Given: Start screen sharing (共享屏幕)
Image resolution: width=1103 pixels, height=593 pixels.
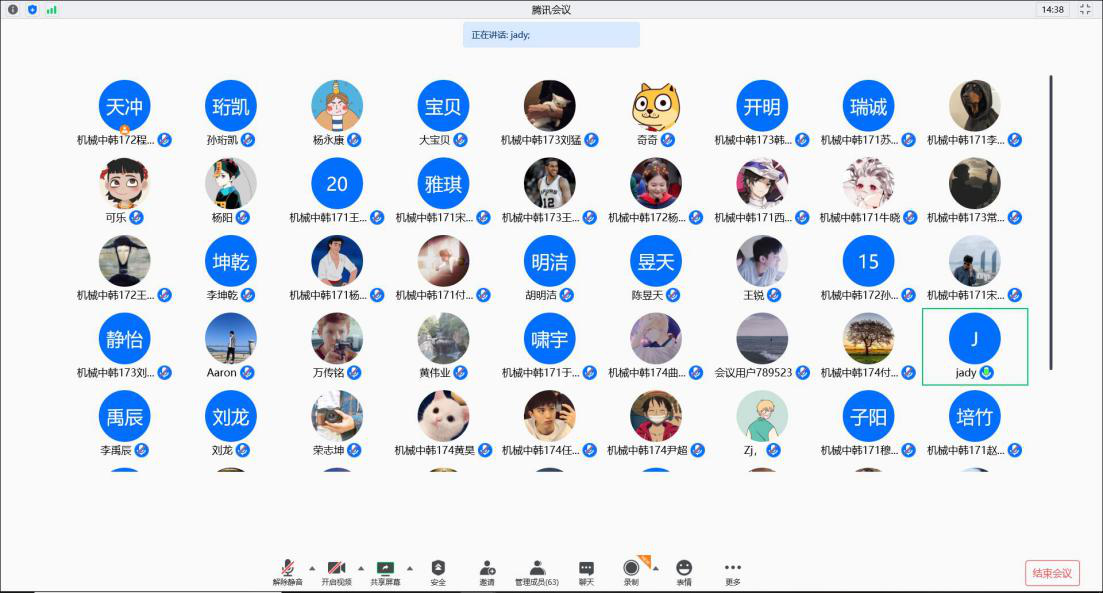Looking at the screenshot, I should 385,570.
